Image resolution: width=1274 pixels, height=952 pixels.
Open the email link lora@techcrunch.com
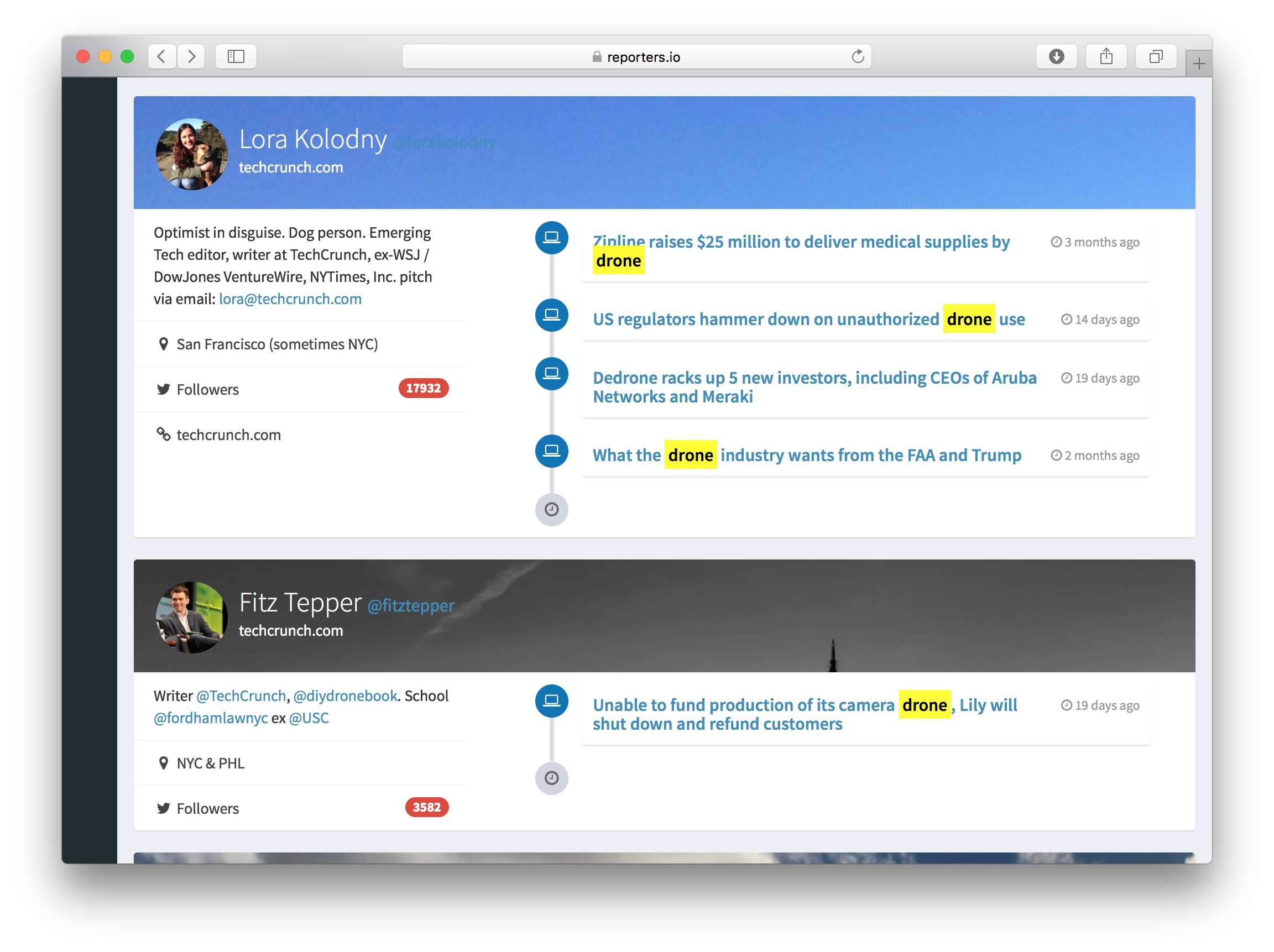pos(290,299)
